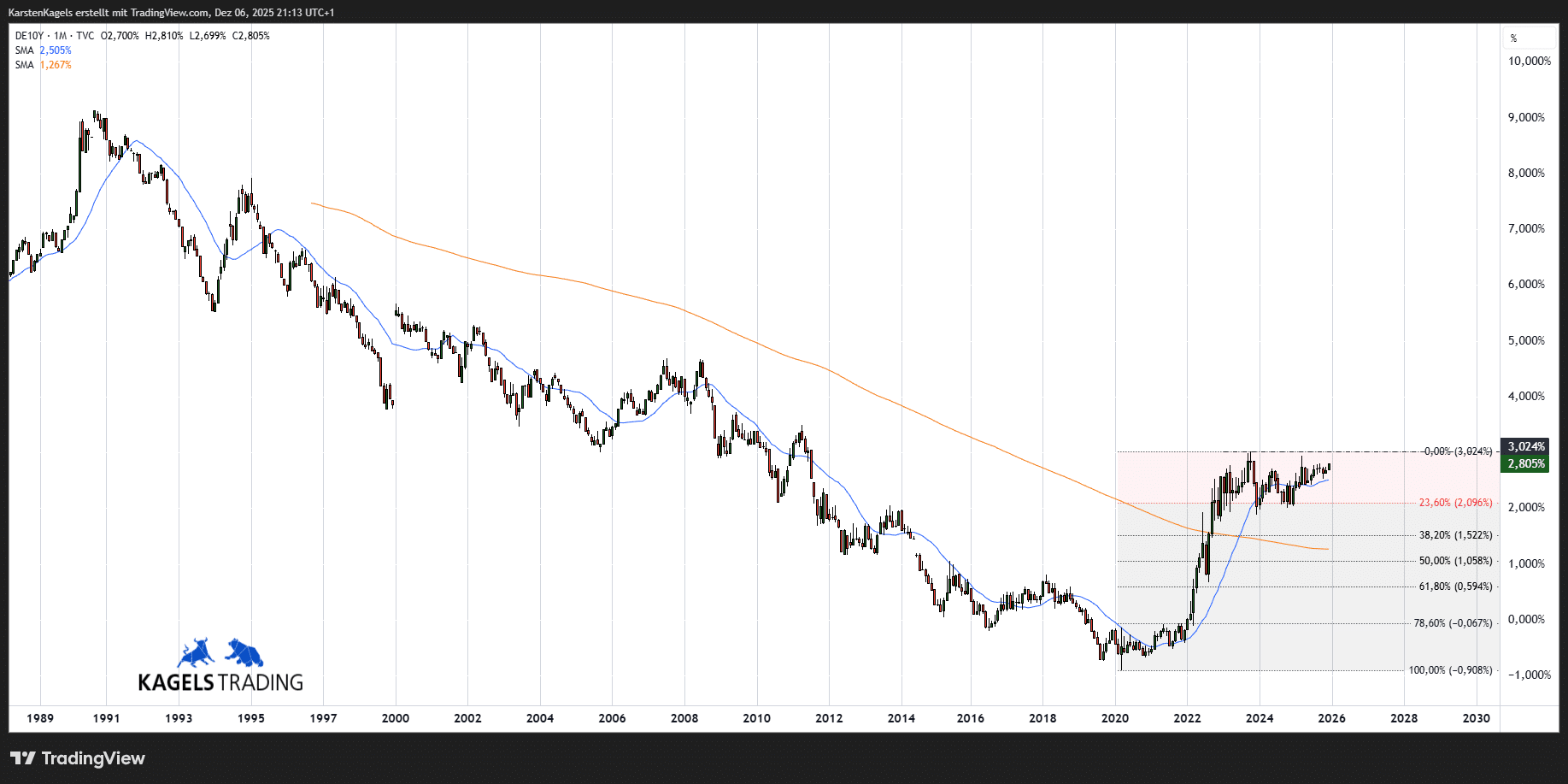Click the blue bull icon in Kagels logo
Viewport: 1568px width, 784px height.
196,652
